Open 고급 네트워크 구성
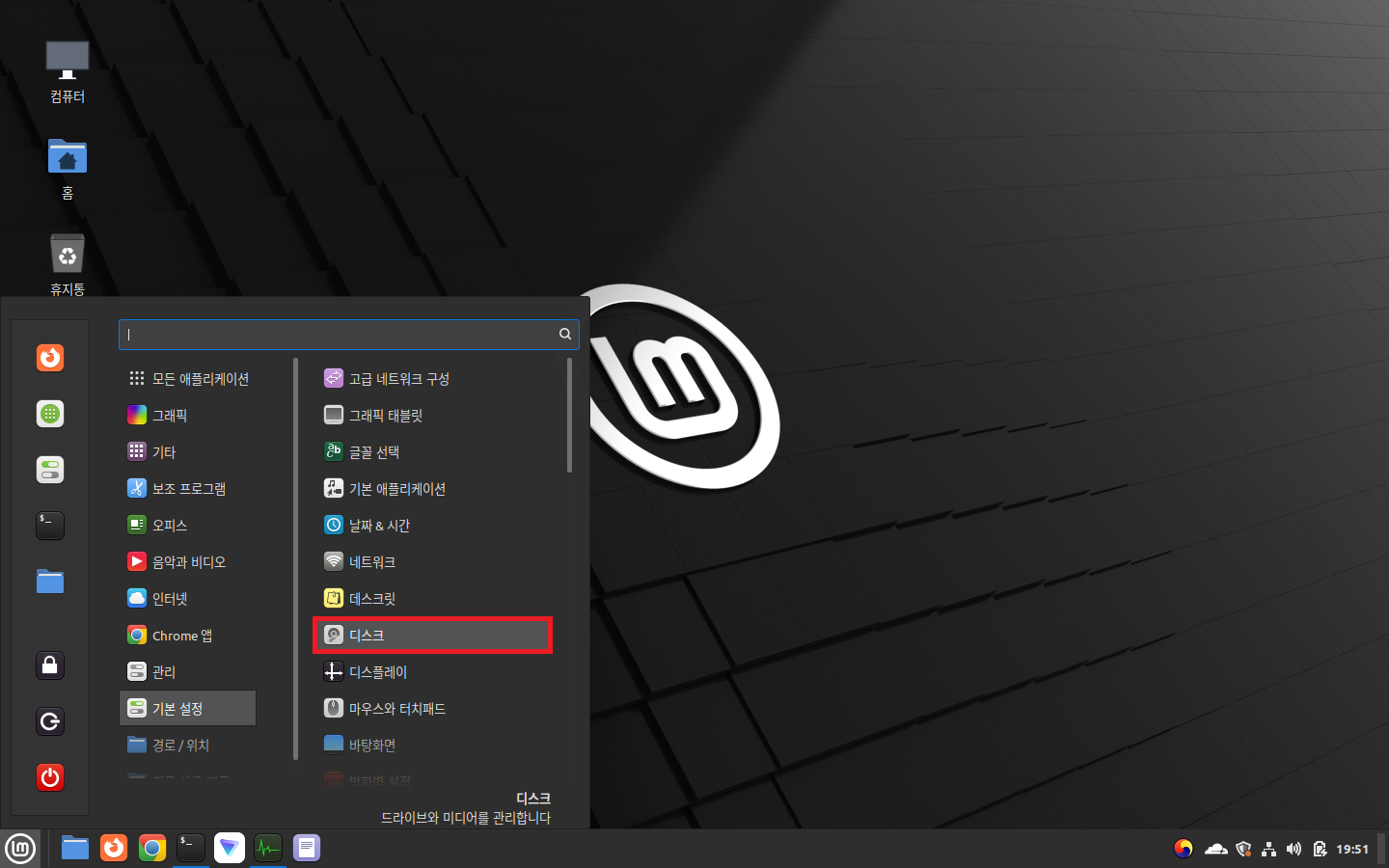Screen dimensions: 1389x868 click(x=433, y=379)
